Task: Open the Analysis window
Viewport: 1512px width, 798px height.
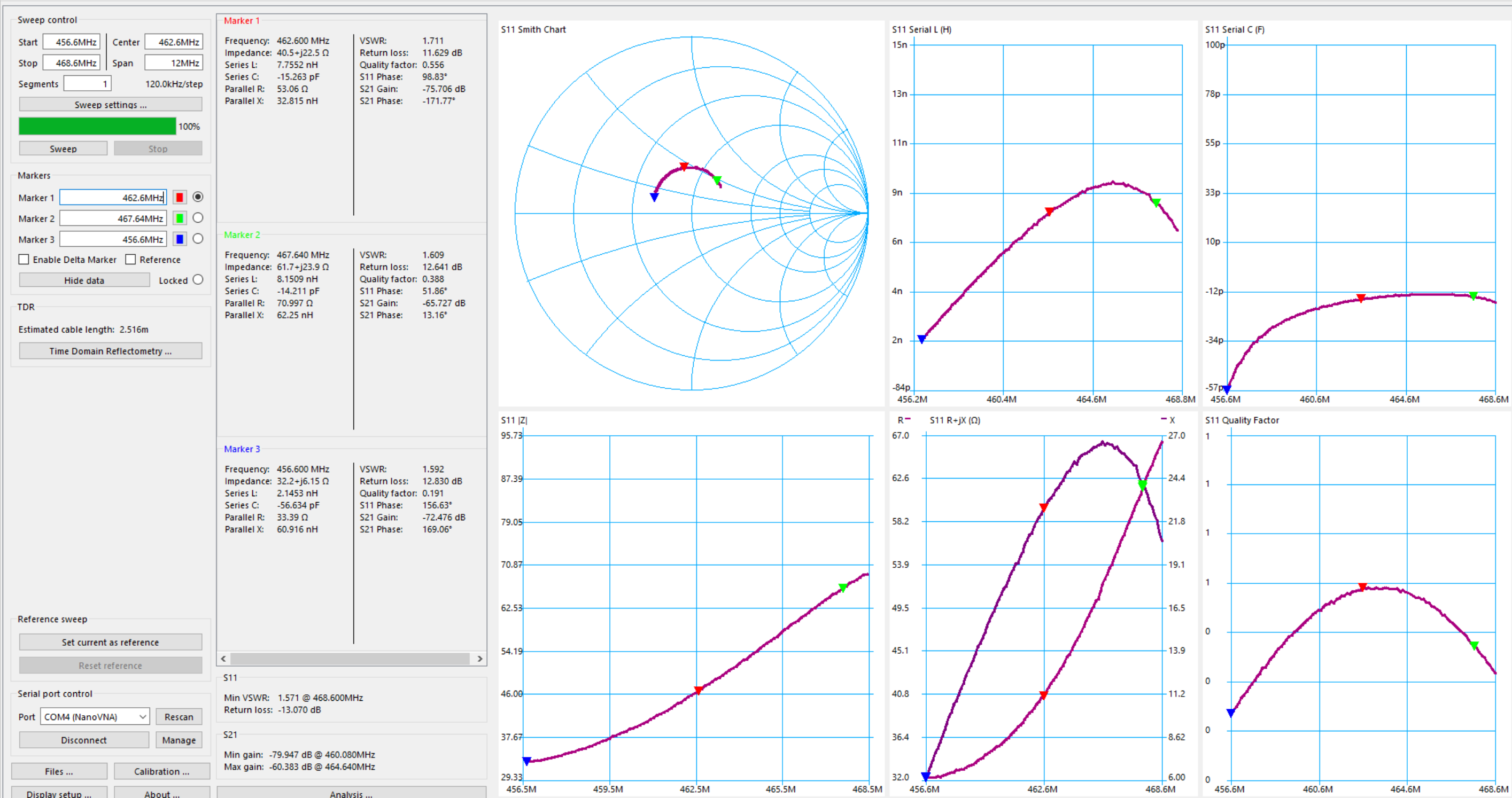Action: (351, 793)
